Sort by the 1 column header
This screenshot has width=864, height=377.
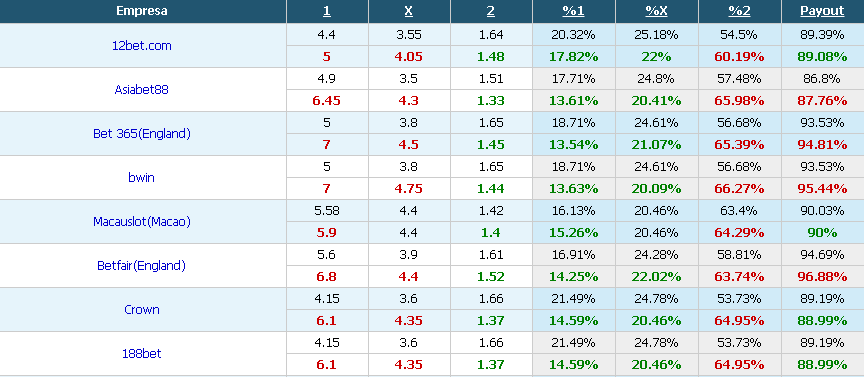(327, 11)
